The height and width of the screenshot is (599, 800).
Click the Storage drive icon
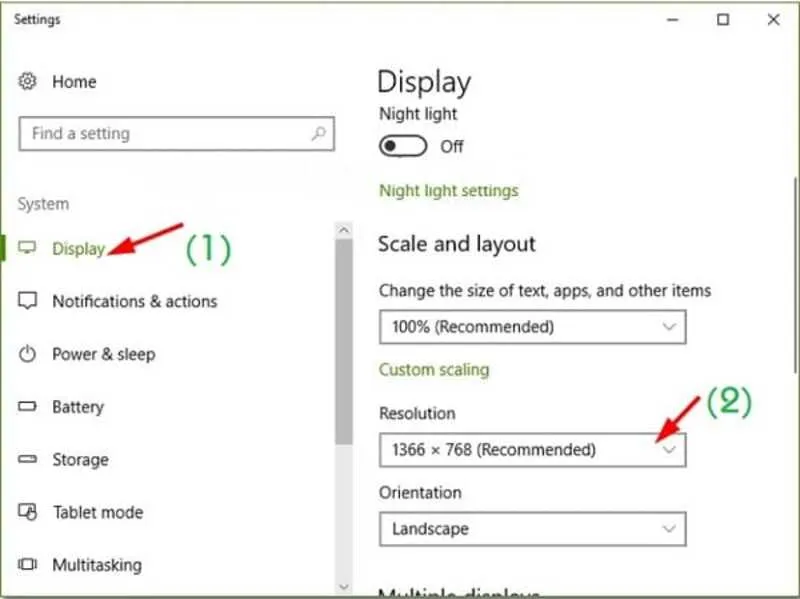[28, 460]
